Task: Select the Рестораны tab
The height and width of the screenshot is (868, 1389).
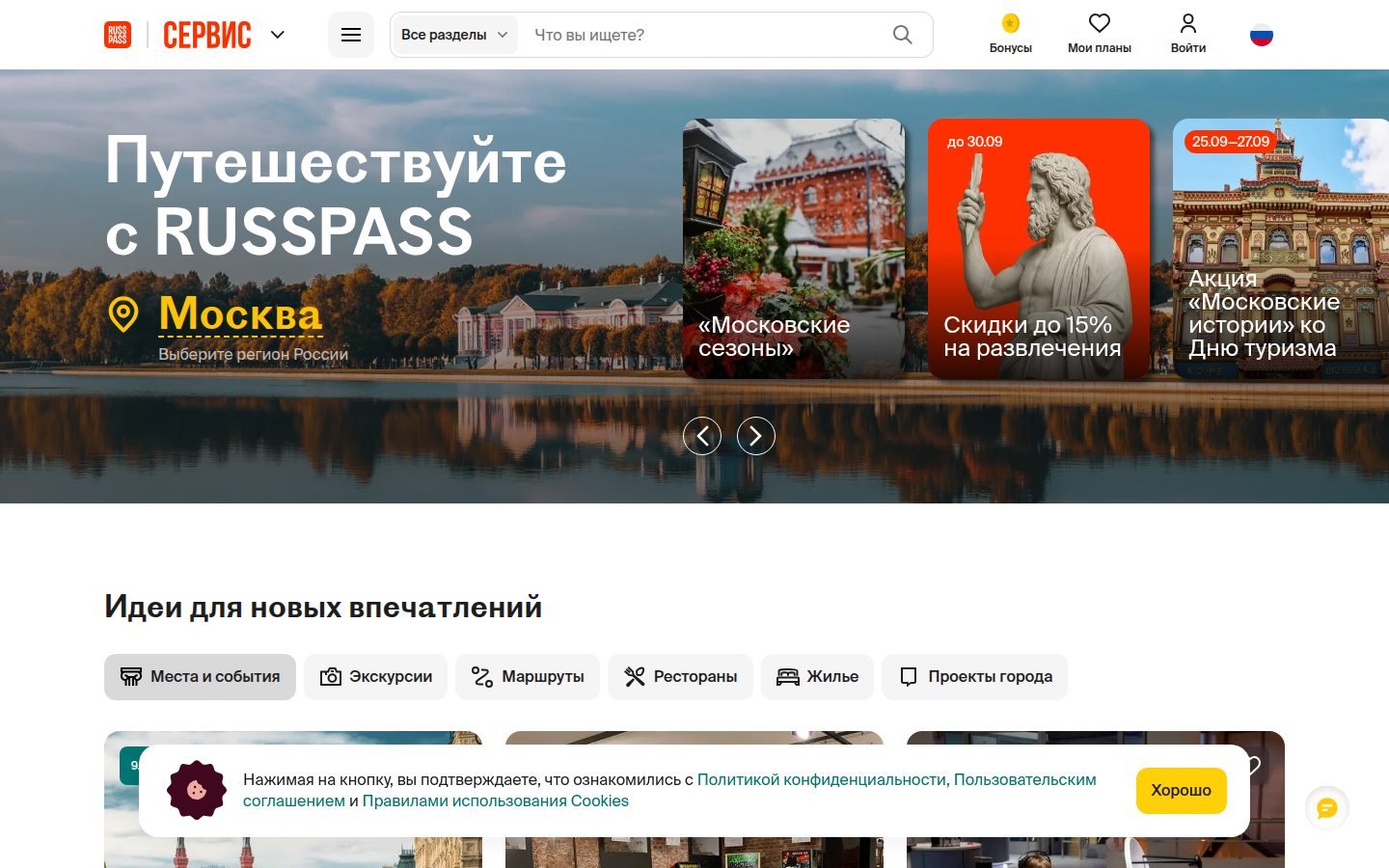Action: [680, 677]
